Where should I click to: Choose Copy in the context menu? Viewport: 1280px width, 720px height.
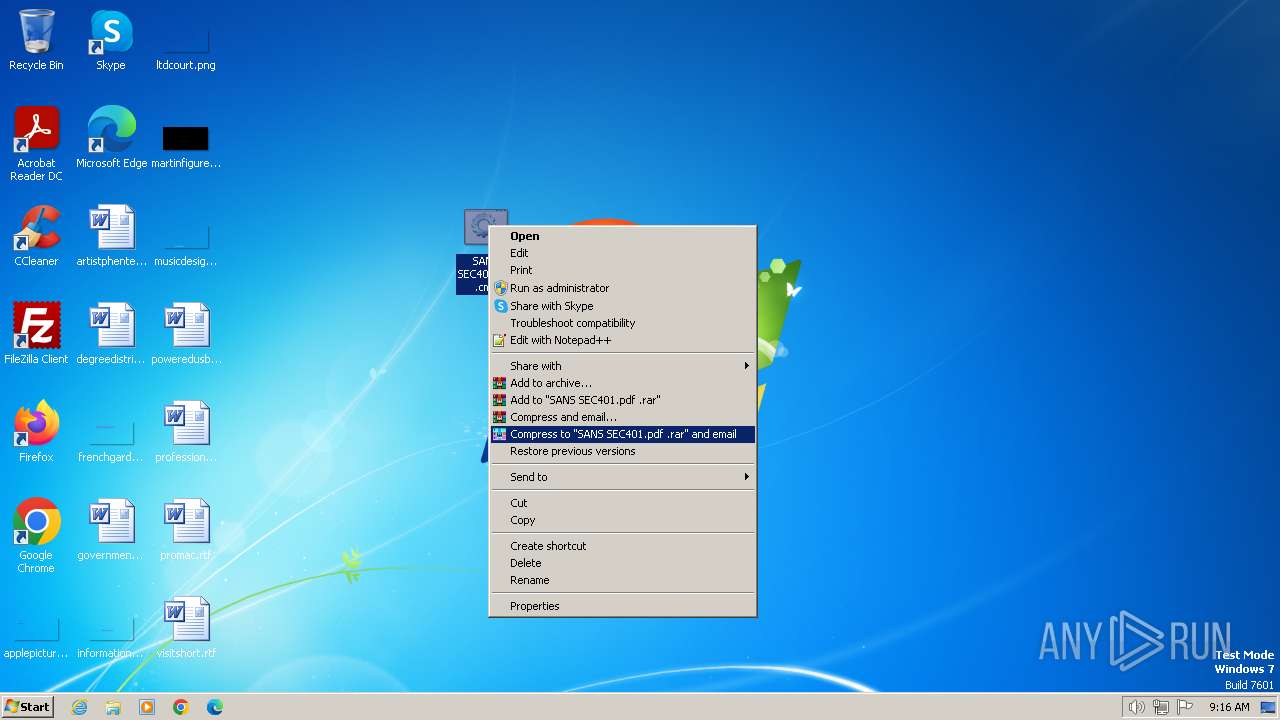pyautogui.click(x=622, y=520)
